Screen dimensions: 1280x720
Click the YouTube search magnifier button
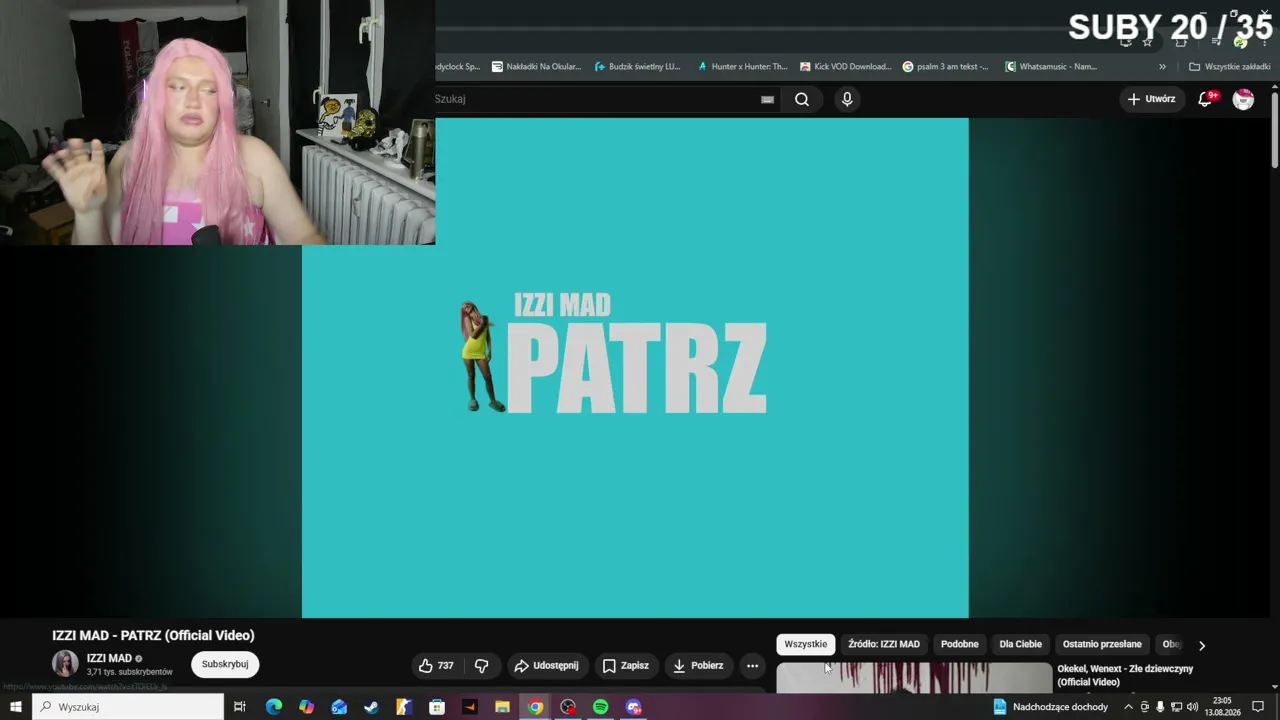tap(802, 99)
